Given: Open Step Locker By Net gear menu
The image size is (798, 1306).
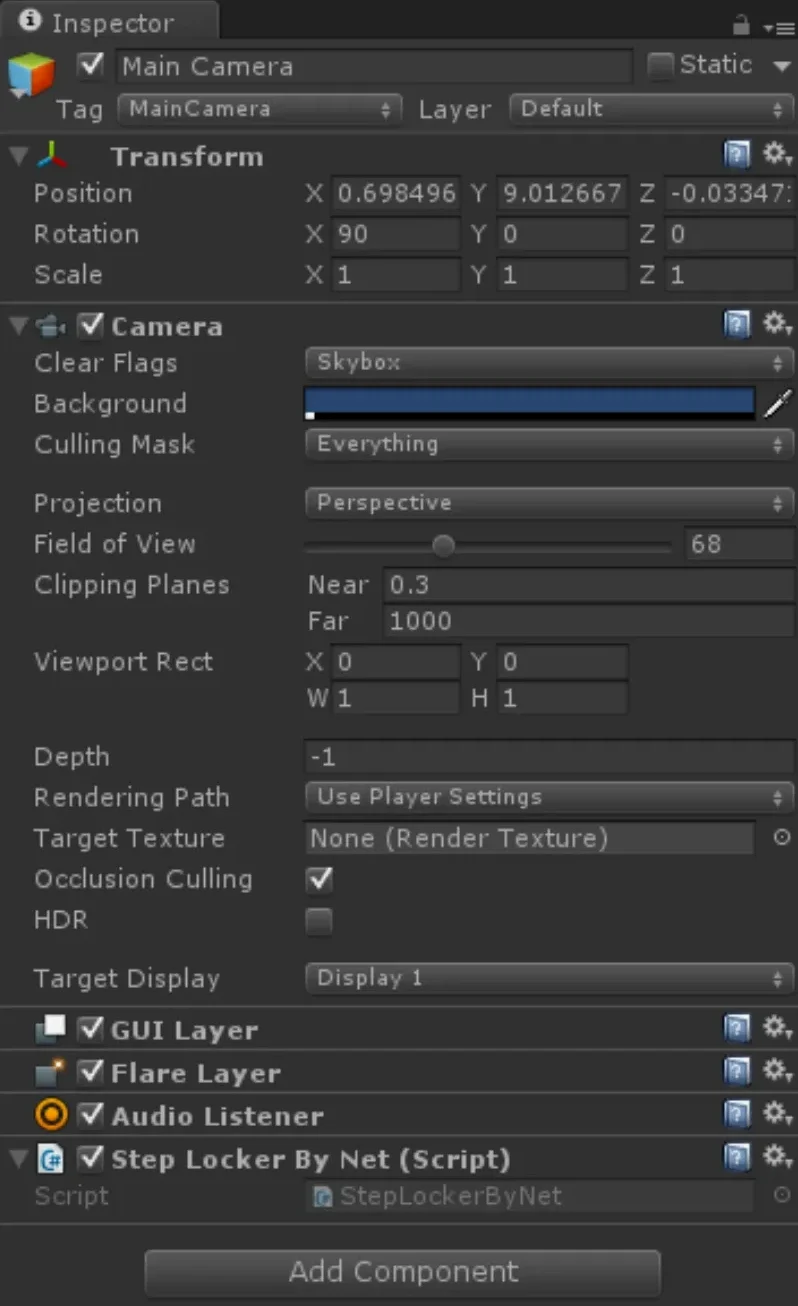Looking at the screenshot, I should click(x=777, y=1157).
